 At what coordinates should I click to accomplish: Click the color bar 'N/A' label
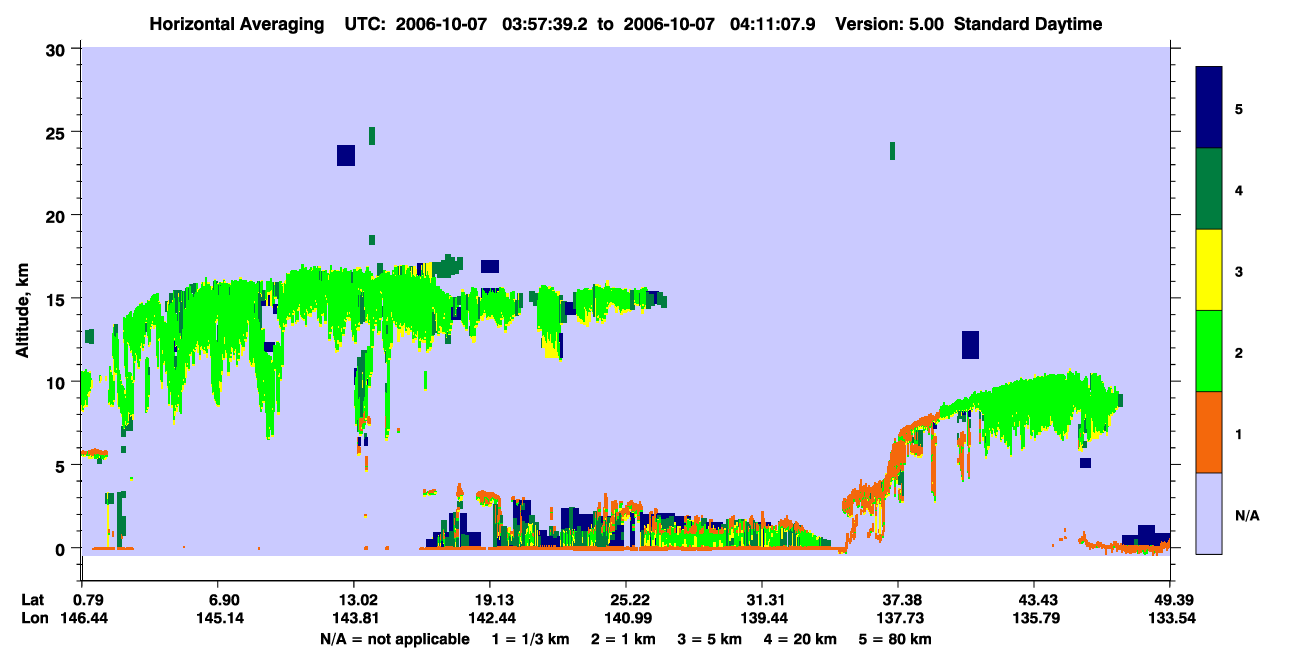coord(1247,516)
